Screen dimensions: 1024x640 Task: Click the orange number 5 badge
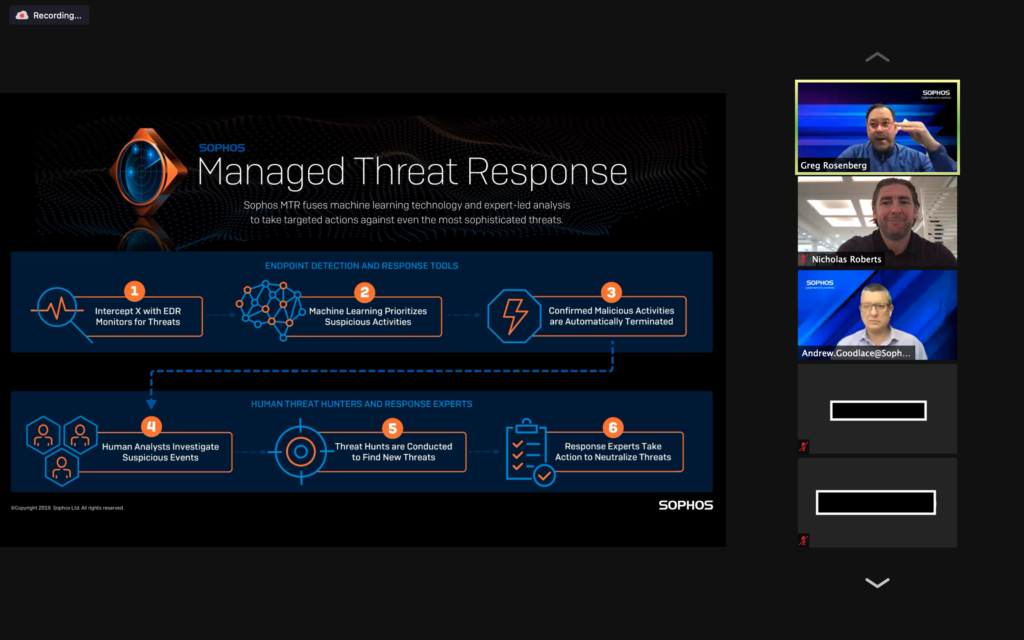click(392, 428)
